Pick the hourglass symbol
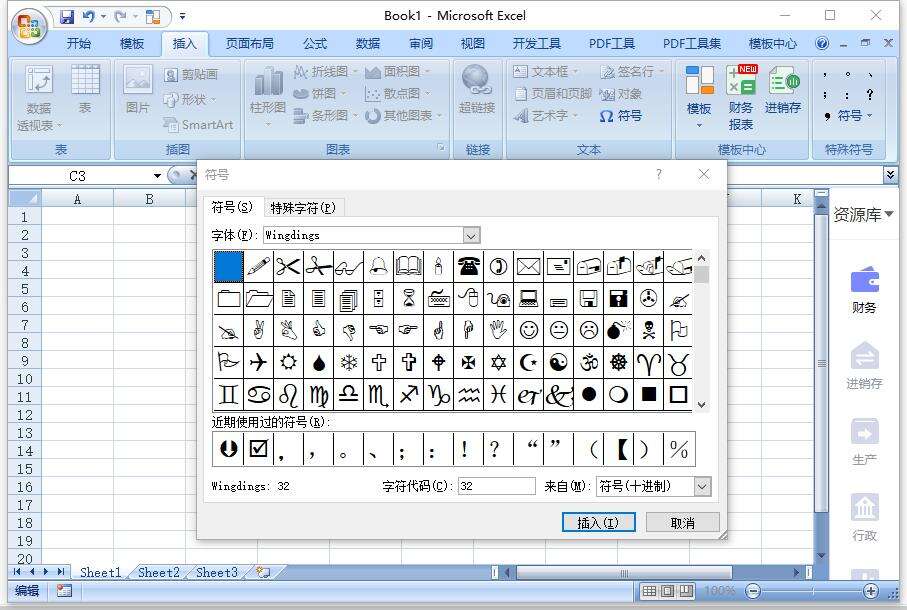Screen dimensions: 907x610 pyautogui.click(x=408, y=298)
